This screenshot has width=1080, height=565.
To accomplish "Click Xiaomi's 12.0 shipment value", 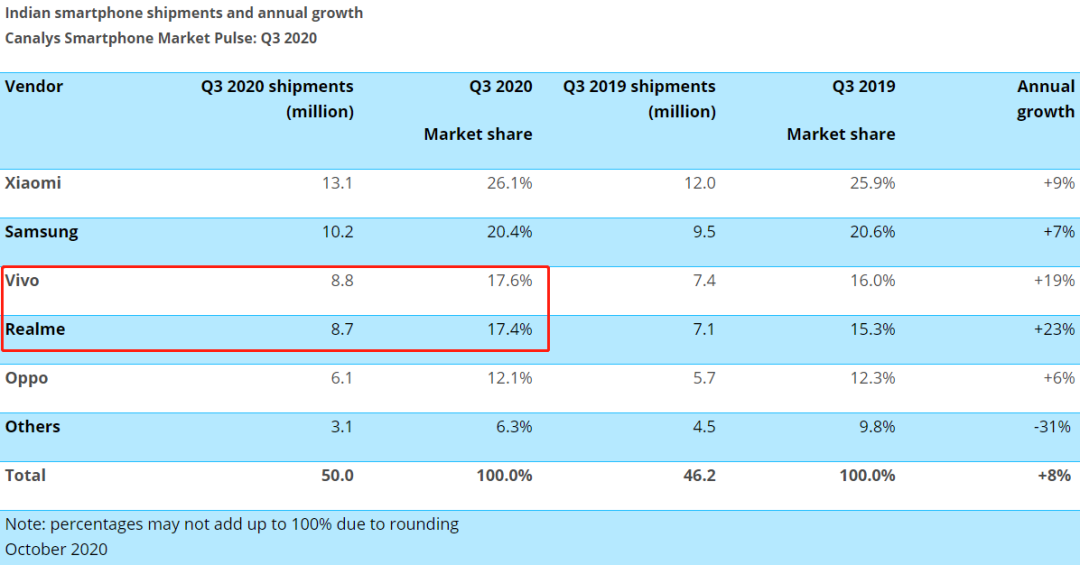I will pyautogui.click(x=700, y=183).
